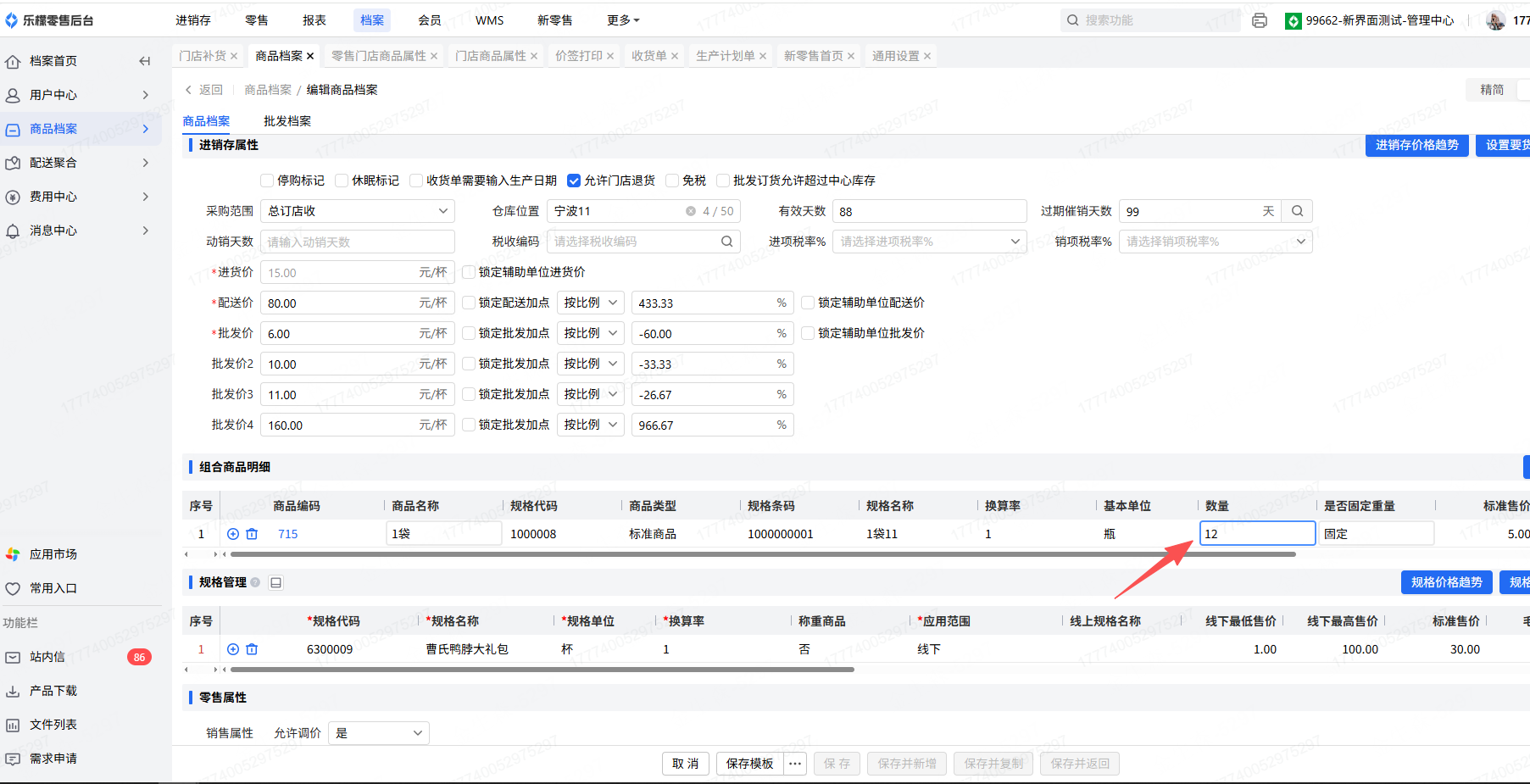The height and width of the screenshot is (784, 1530).
Task: Click the 取消 button at the bottom
Action: 685,764
